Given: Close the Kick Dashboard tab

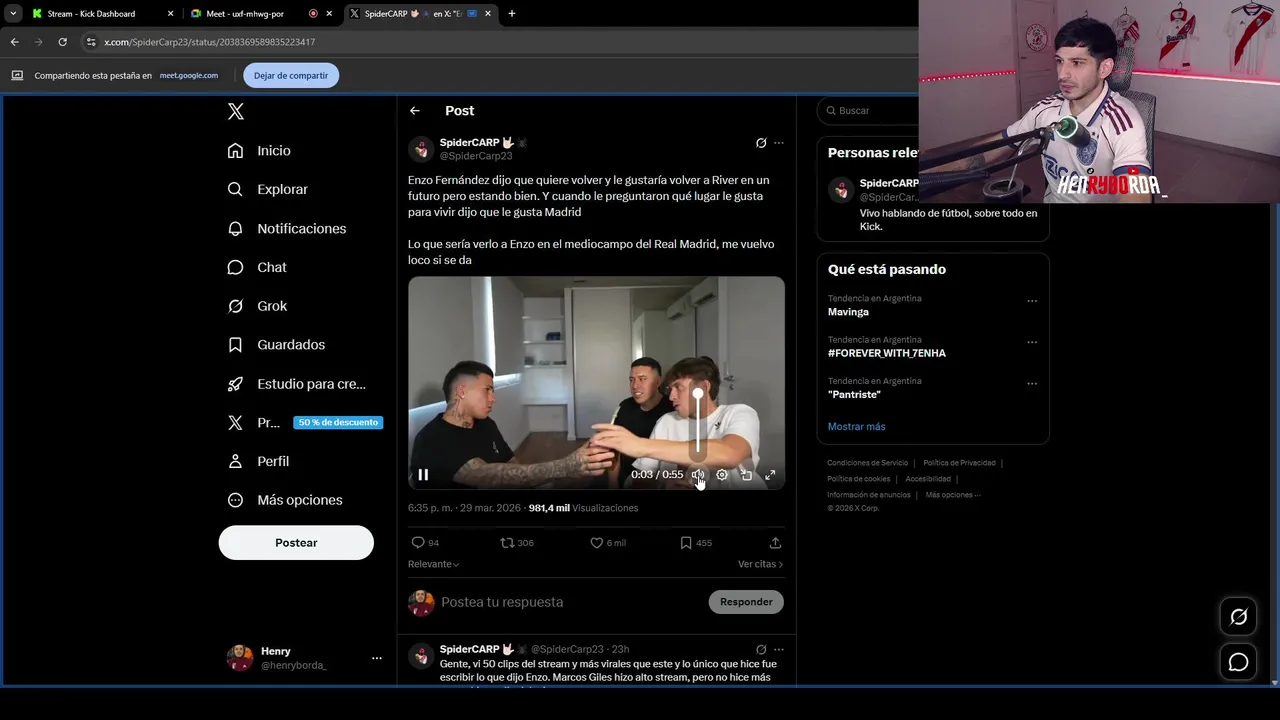Looking at the screenshot, I should click(170, 14).
